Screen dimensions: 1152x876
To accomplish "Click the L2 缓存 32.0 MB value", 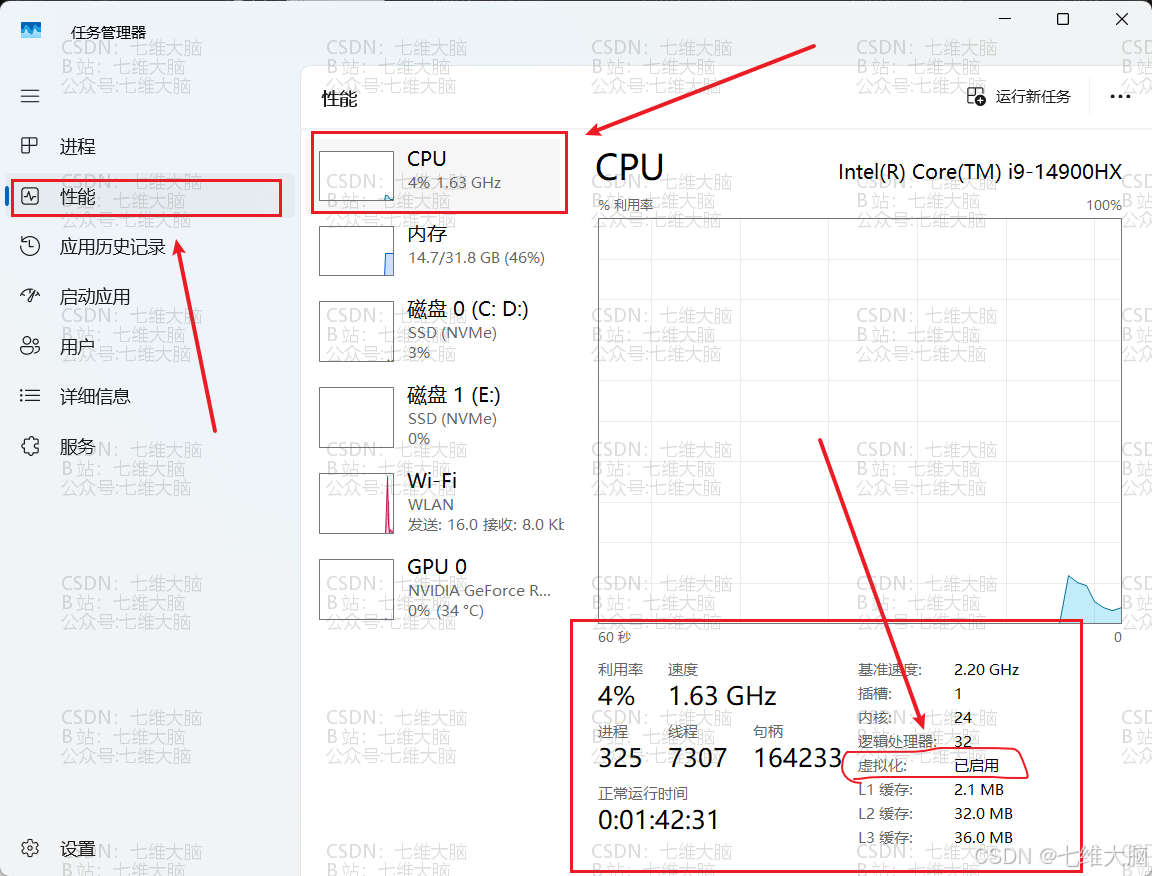I will click(983, 814).
